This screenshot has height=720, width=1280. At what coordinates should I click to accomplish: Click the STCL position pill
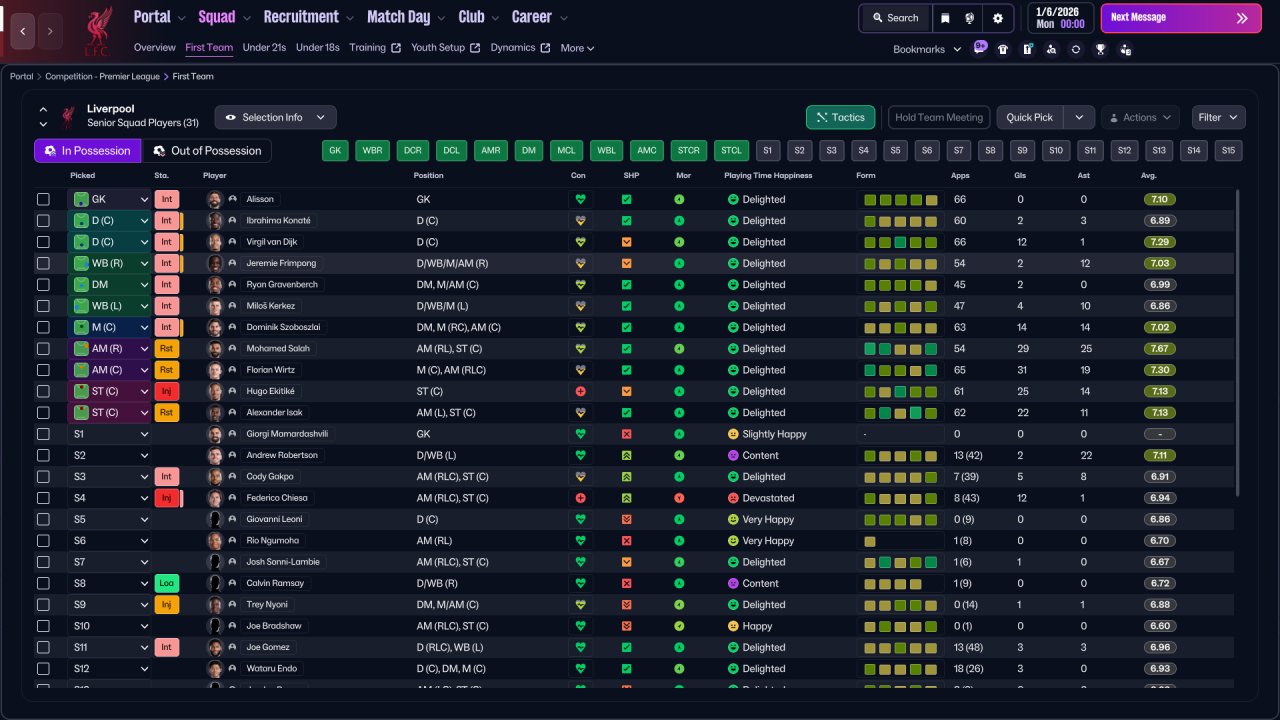731,150
